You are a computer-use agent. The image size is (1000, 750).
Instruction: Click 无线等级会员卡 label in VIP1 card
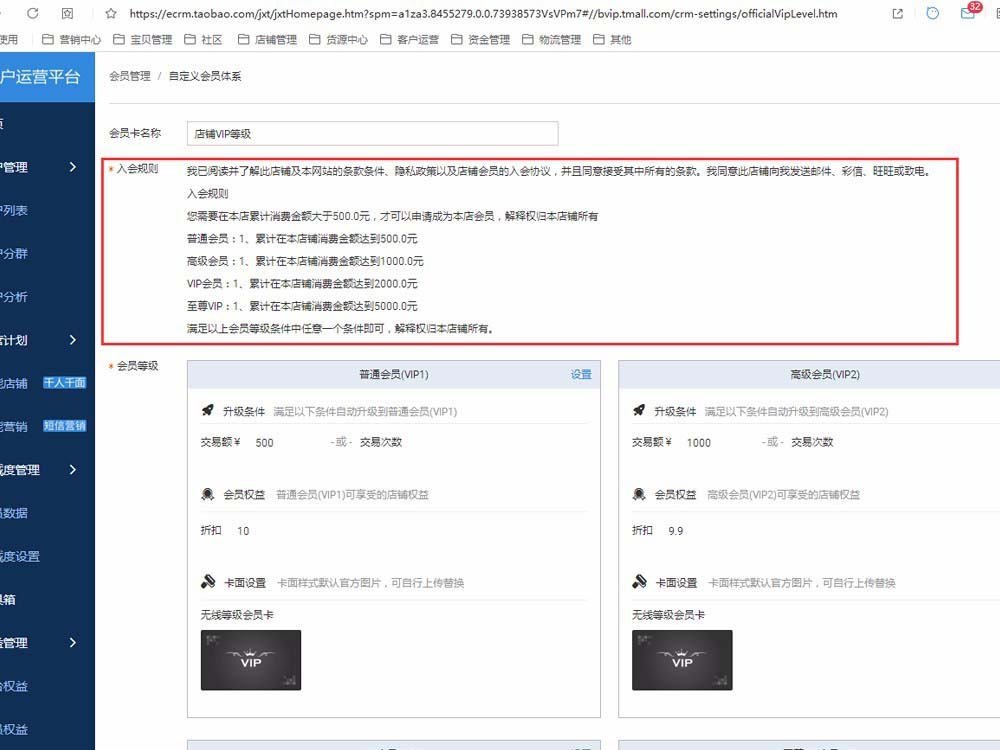tap(237, 615)
